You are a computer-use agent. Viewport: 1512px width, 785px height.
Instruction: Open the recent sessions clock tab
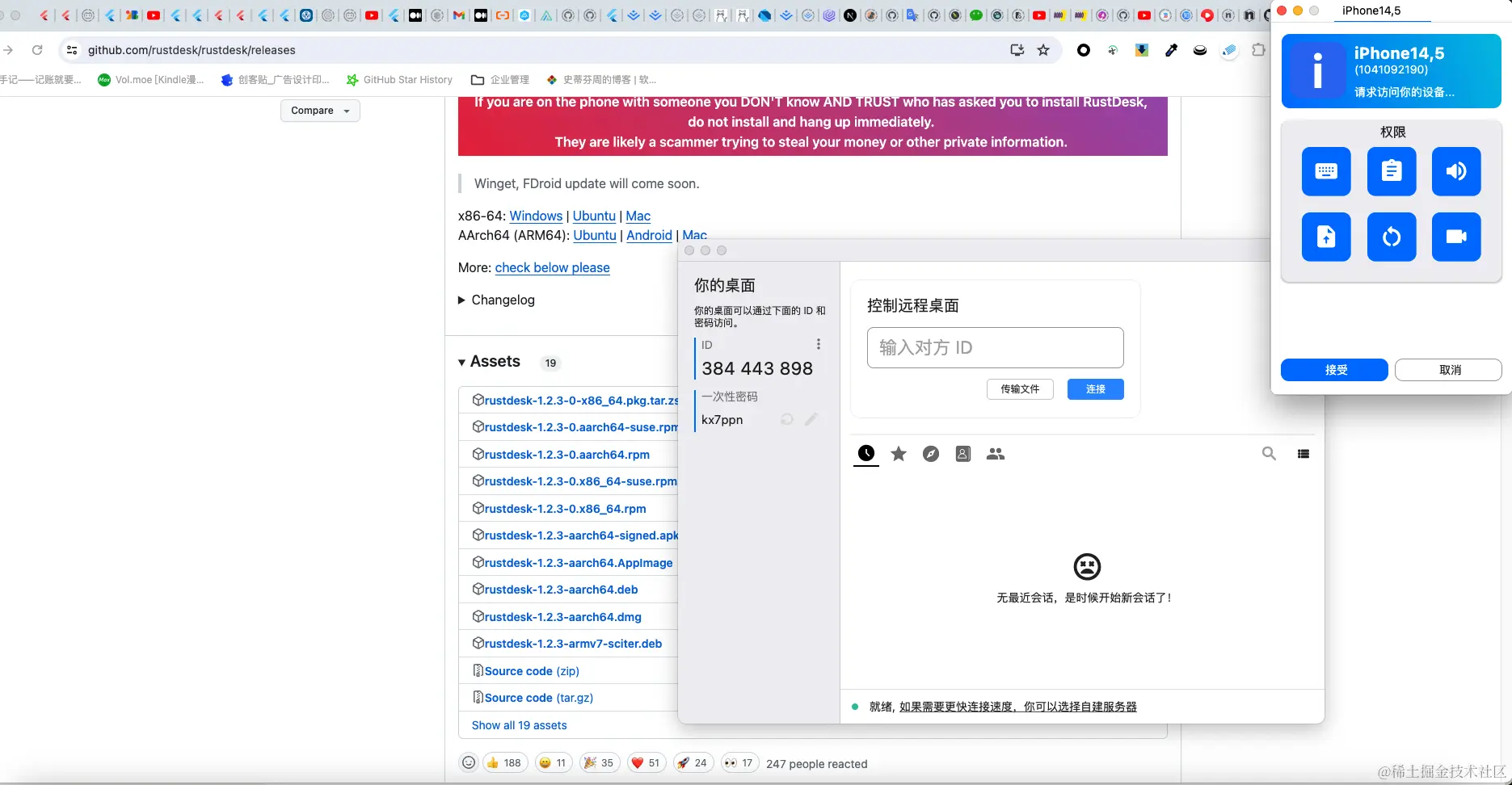866,454
